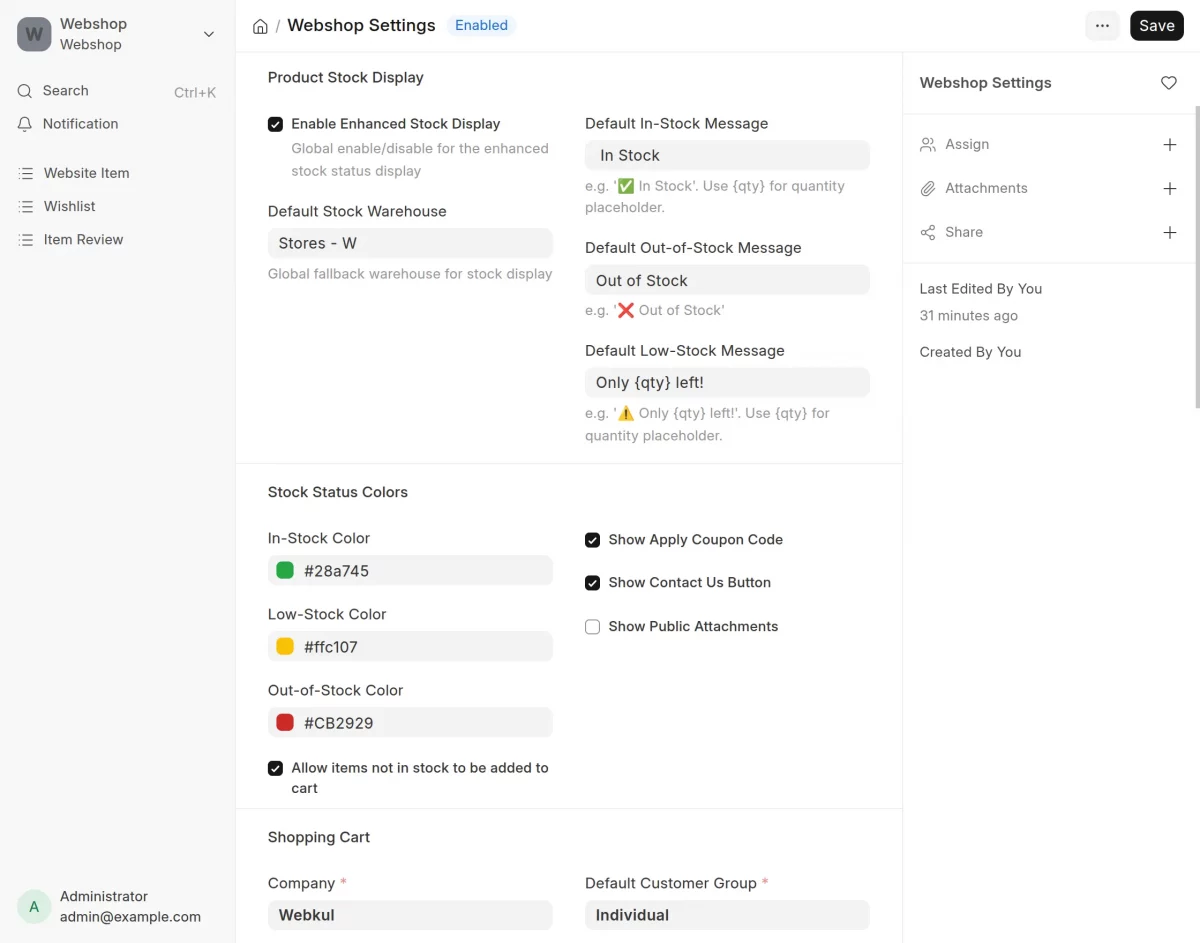
Task: Open Website Item in sidebar
Action: [86, 173]
